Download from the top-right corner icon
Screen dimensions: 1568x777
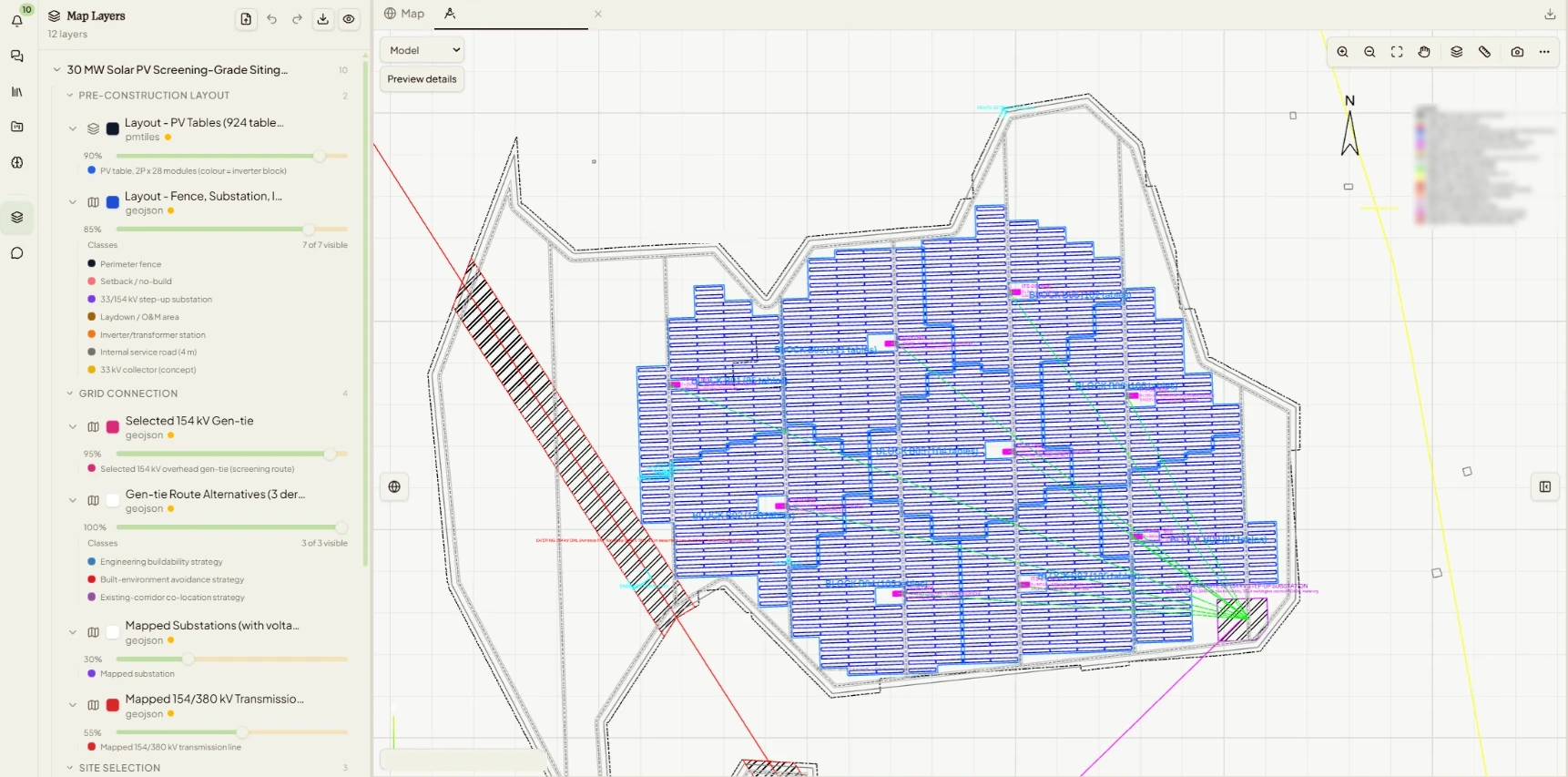[x=1550, y=14]
